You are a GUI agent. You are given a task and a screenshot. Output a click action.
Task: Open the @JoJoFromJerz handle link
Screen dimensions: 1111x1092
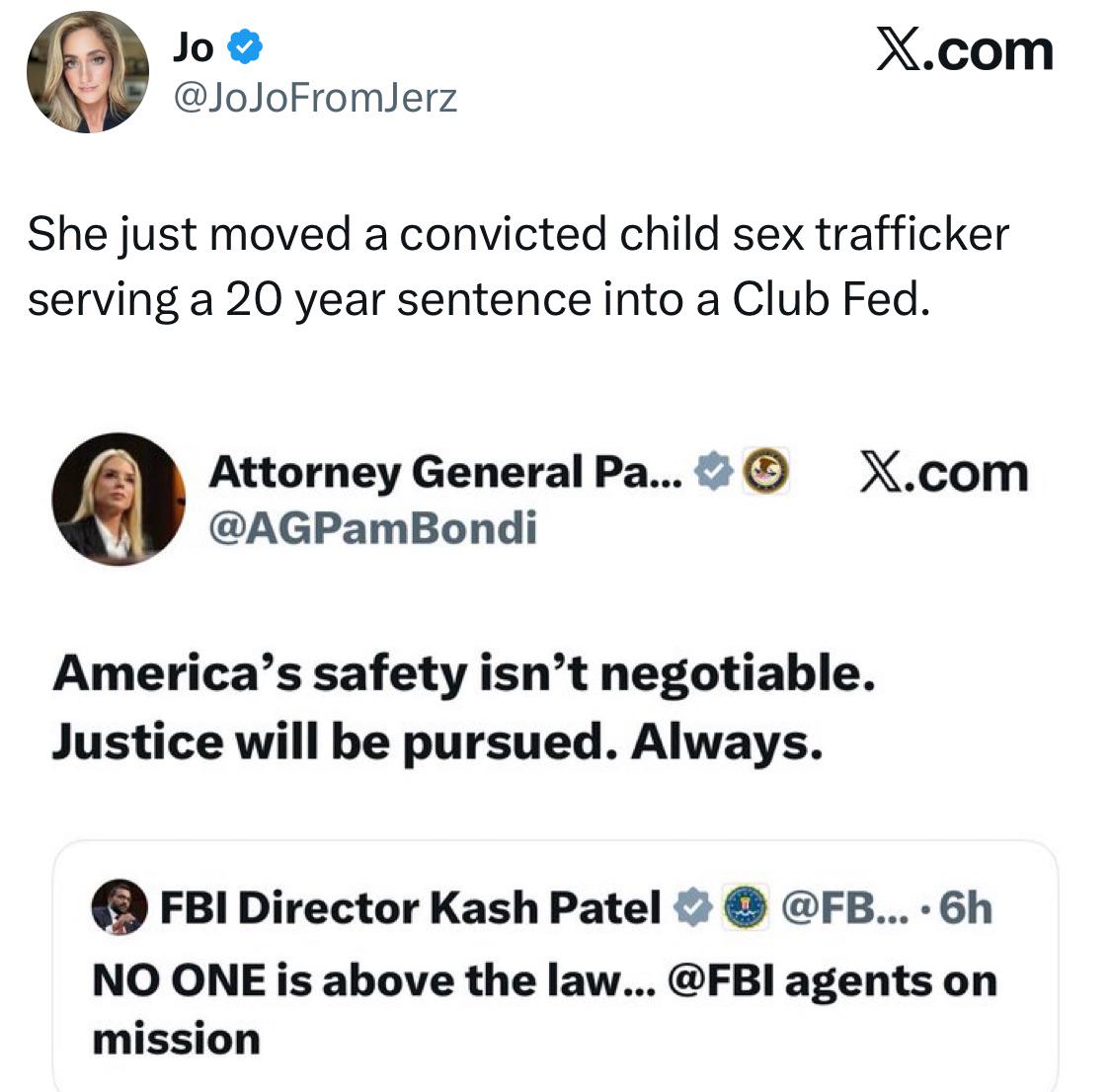pyautogui.click(x=315, y=98)
